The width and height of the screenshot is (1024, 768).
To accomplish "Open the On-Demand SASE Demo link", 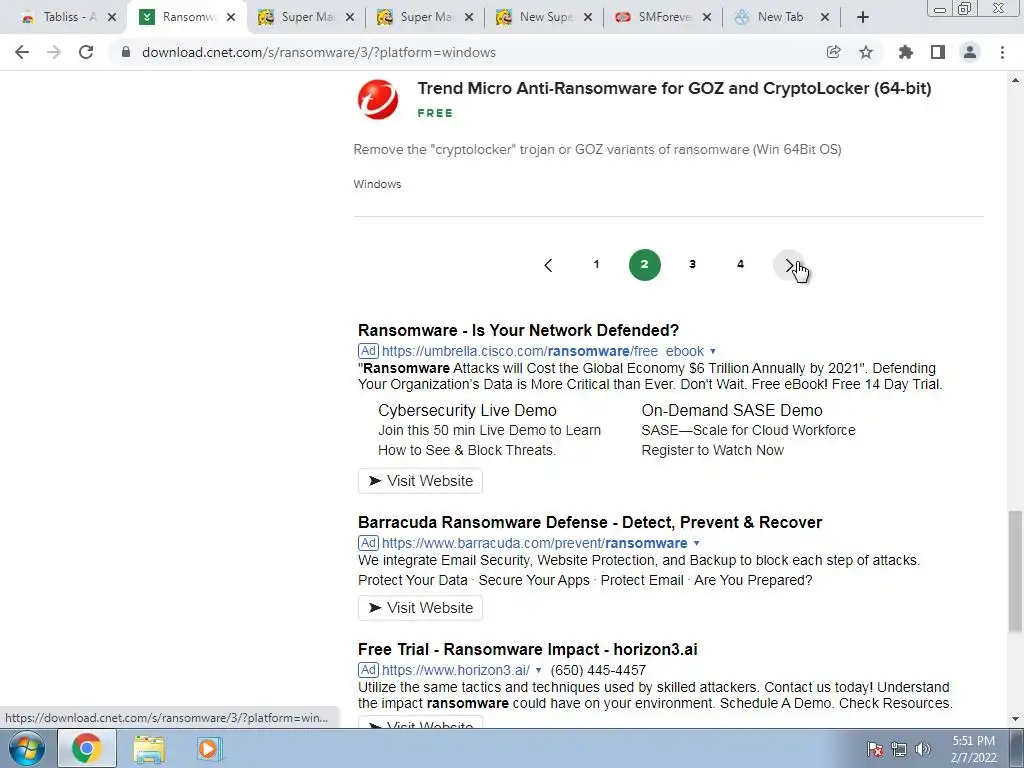I will pos(731,411).
